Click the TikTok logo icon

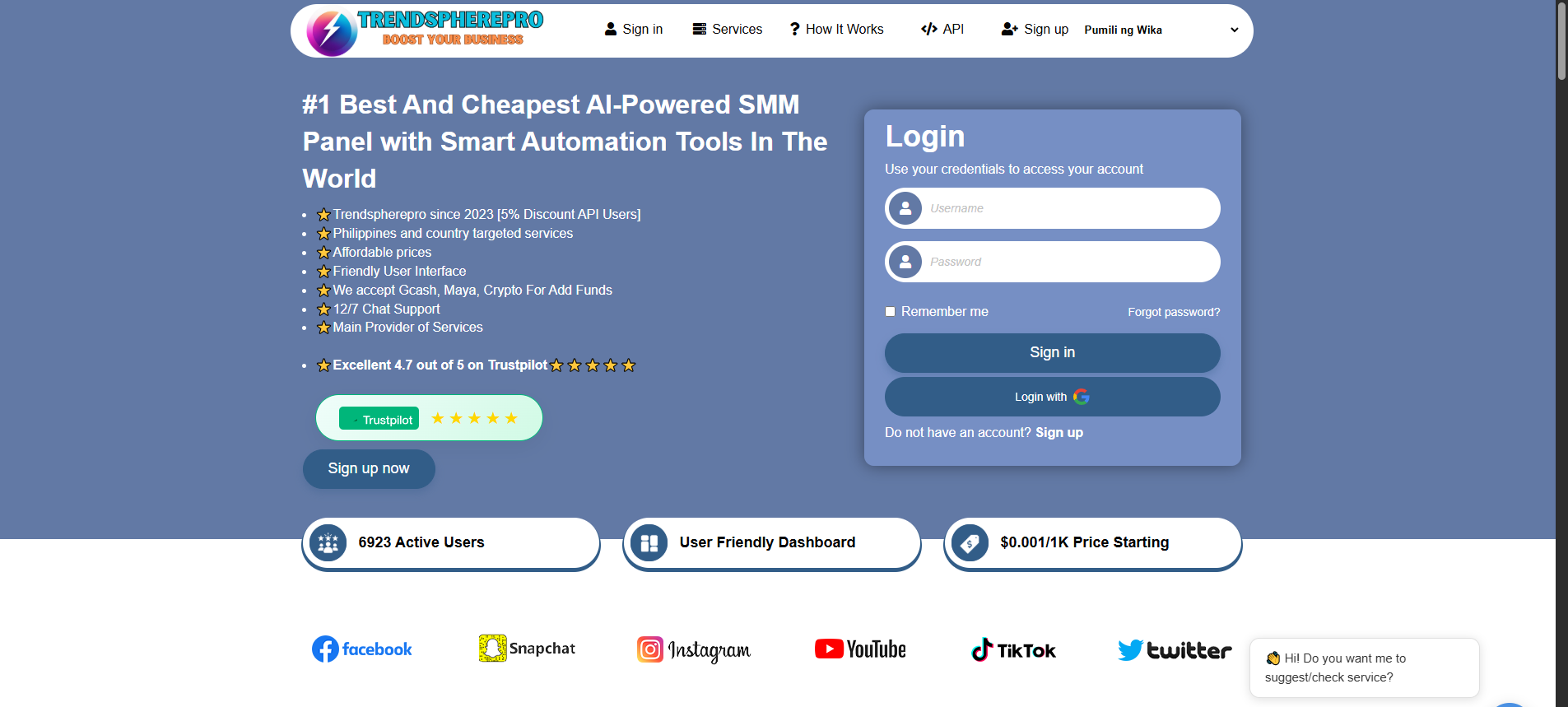coord(982,650)
